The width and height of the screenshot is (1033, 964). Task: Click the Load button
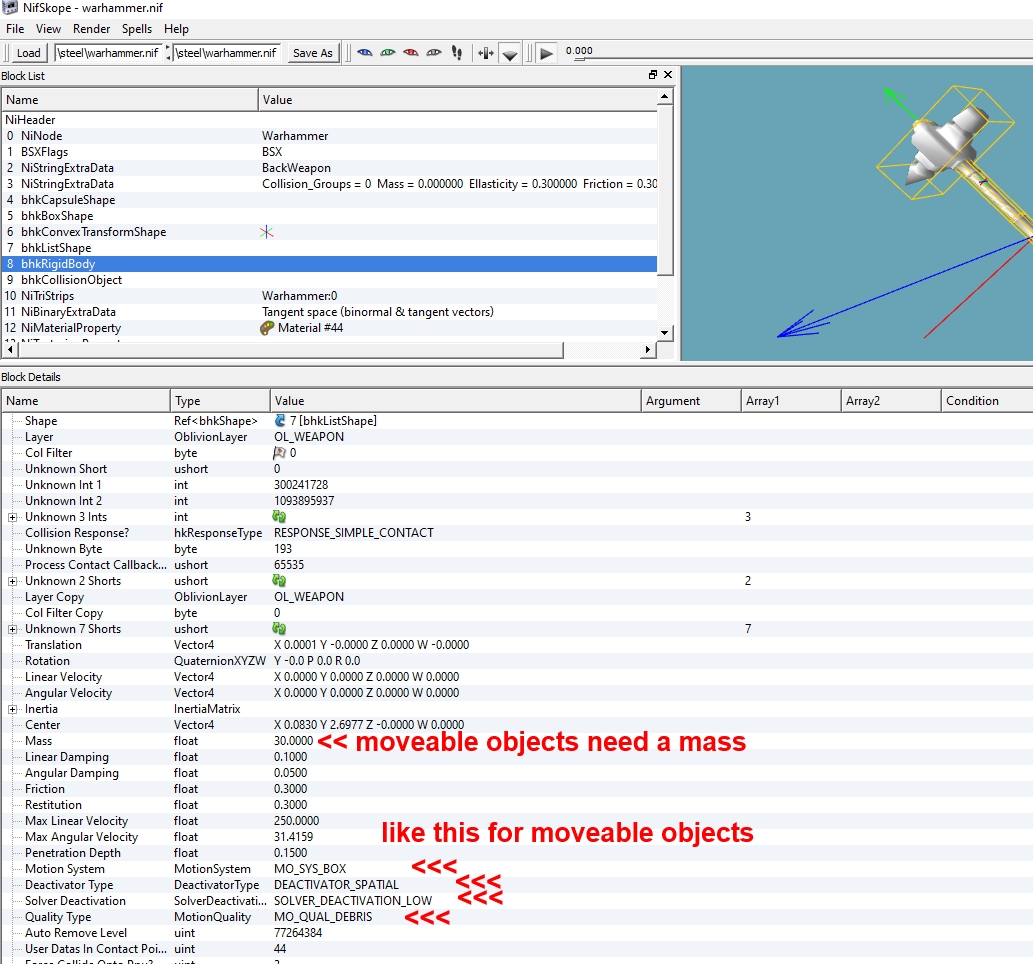click(28, 53)
